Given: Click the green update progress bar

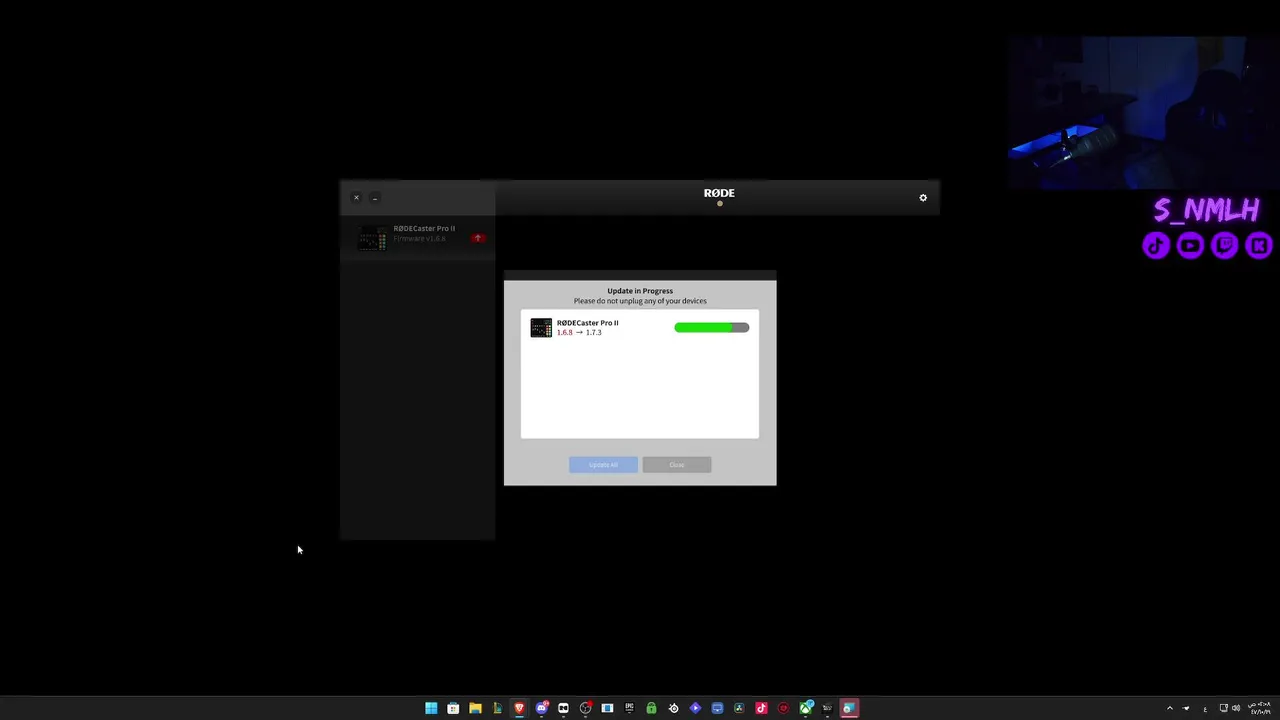Looking at the screenshot, I should tap(711, 327).
